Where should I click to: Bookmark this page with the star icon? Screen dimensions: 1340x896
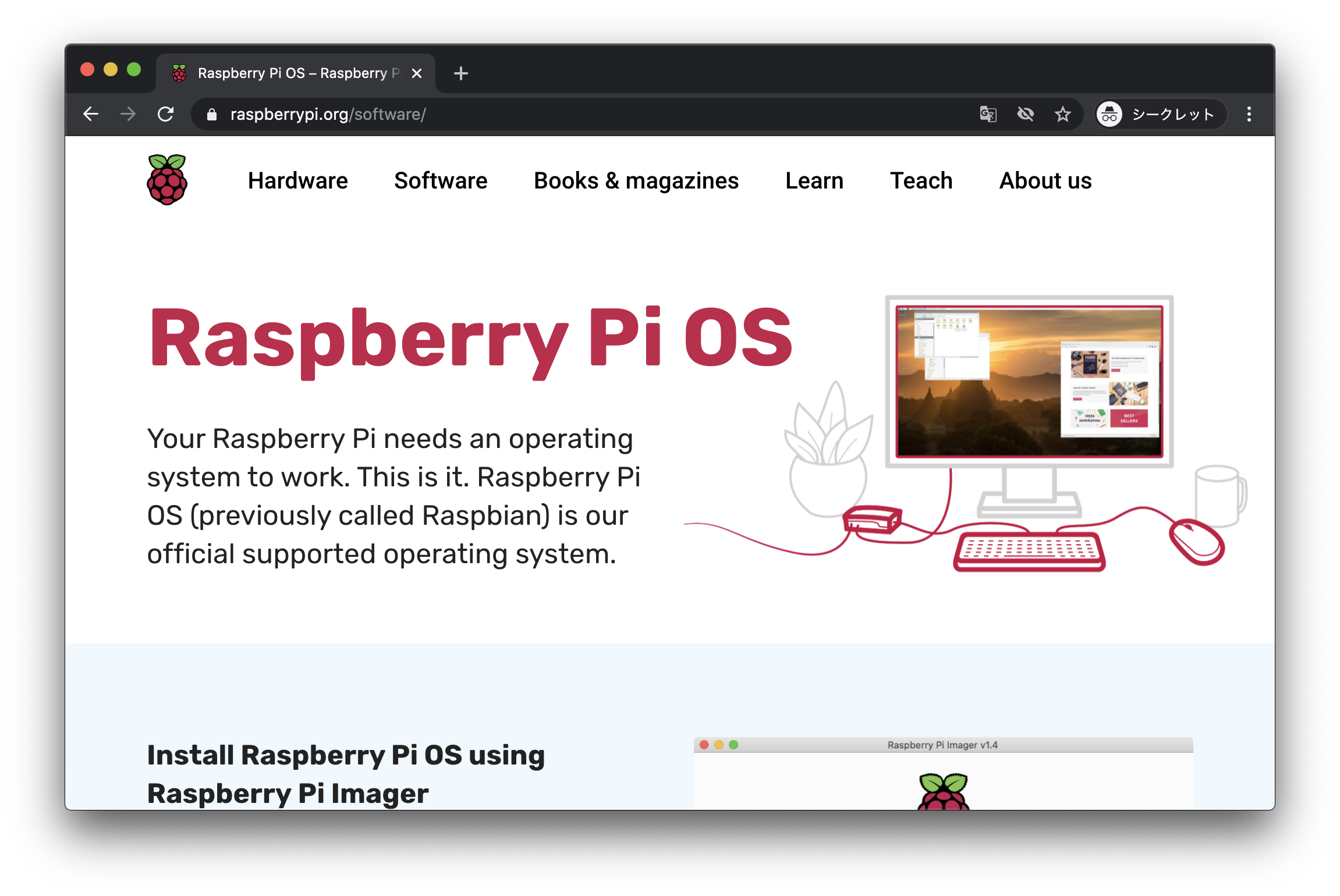tap(1062, 114)
